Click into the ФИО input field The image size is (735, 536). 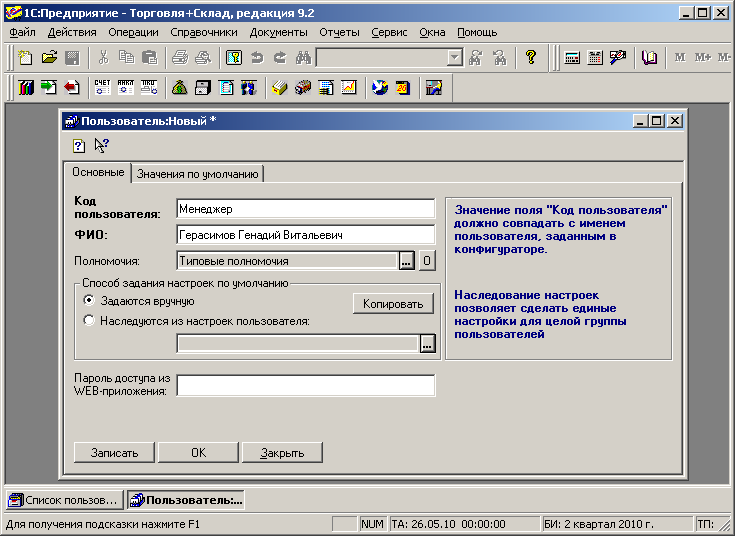click(x=306, y=234)
